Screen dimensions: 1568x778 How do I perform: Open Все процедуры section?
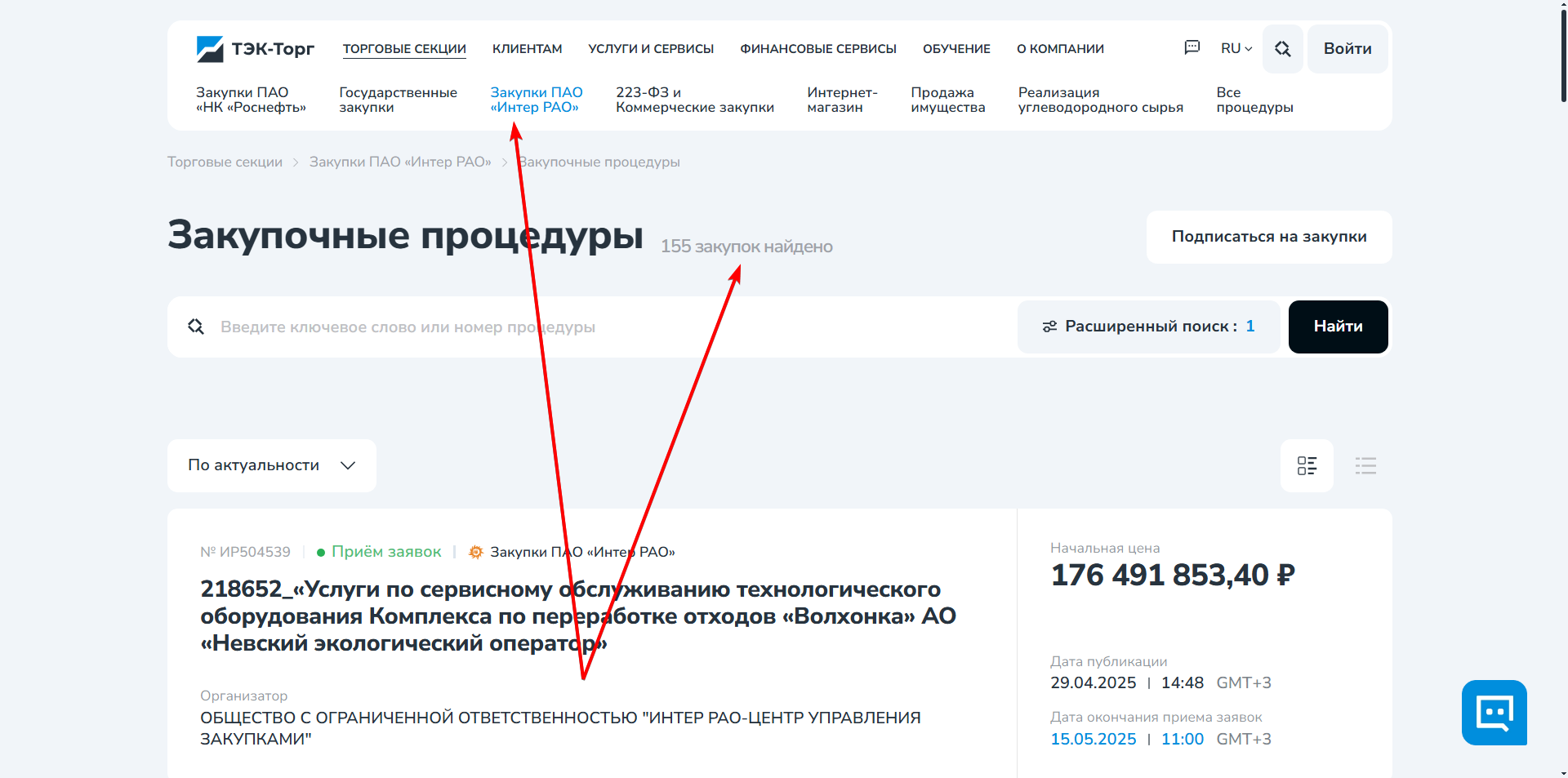point(1254,100)
